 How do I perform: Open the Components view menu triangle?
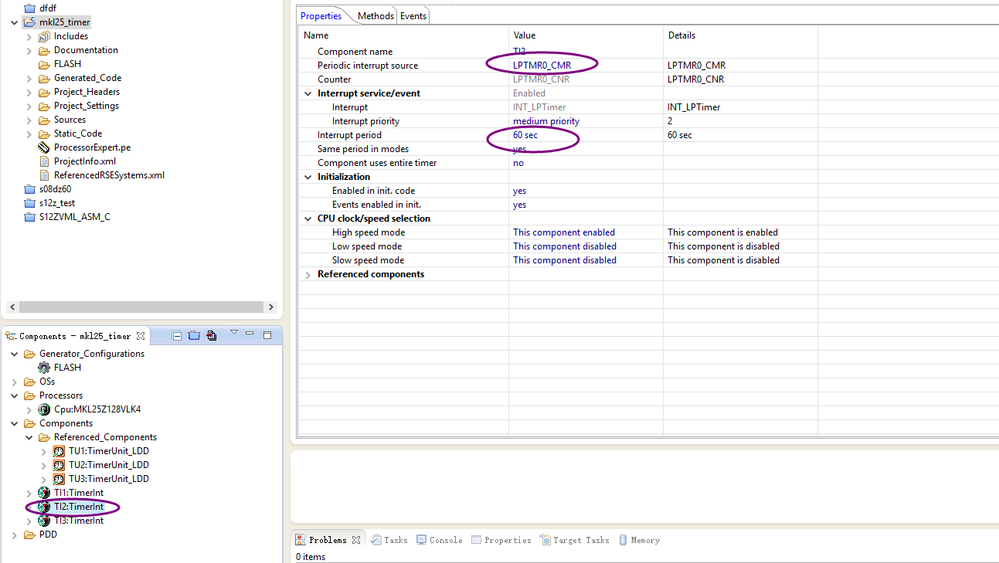tap(234, 332)
